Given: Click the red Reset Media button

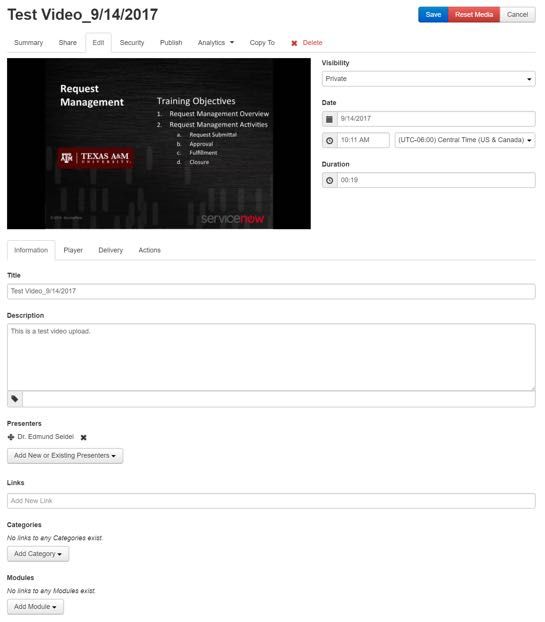Looking at the screenshot, I should click(x=474, y=15).
